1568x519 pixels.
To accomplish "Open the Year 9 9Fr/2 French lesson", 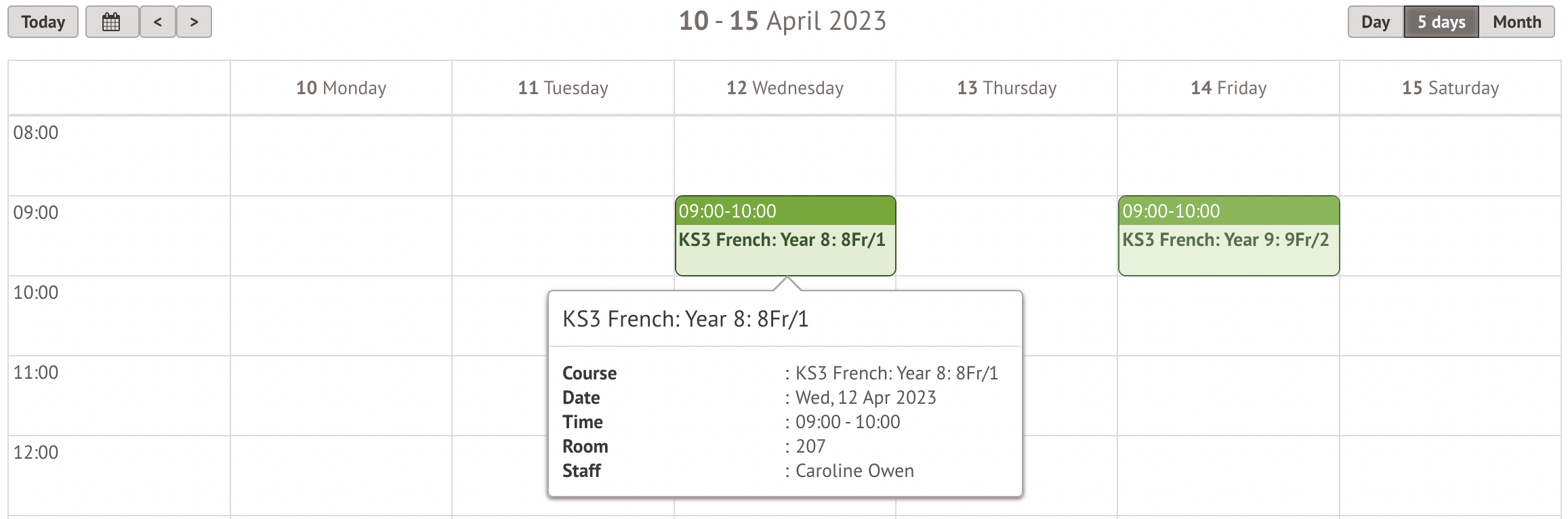I will coord(1228,240).
